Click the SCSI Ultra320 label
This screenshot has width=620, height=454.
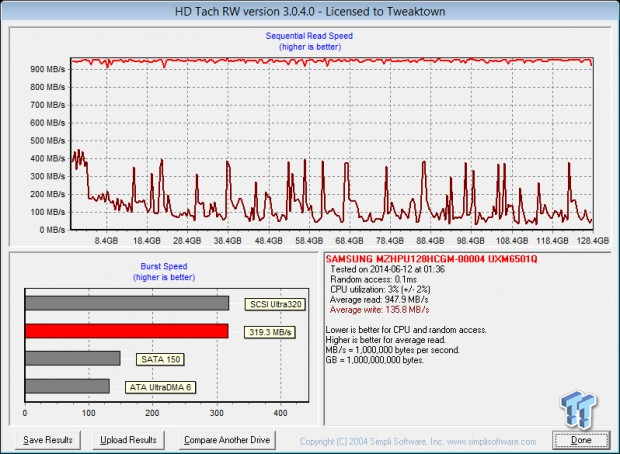[x=275, y=305]
